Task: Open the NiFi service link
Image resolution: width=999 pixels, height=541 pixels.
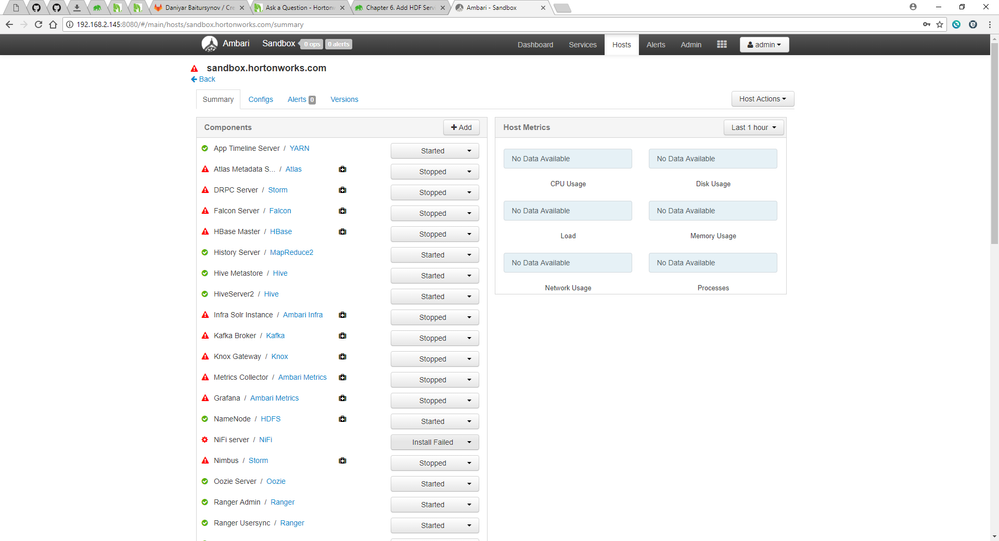Action: pos(266,440)
